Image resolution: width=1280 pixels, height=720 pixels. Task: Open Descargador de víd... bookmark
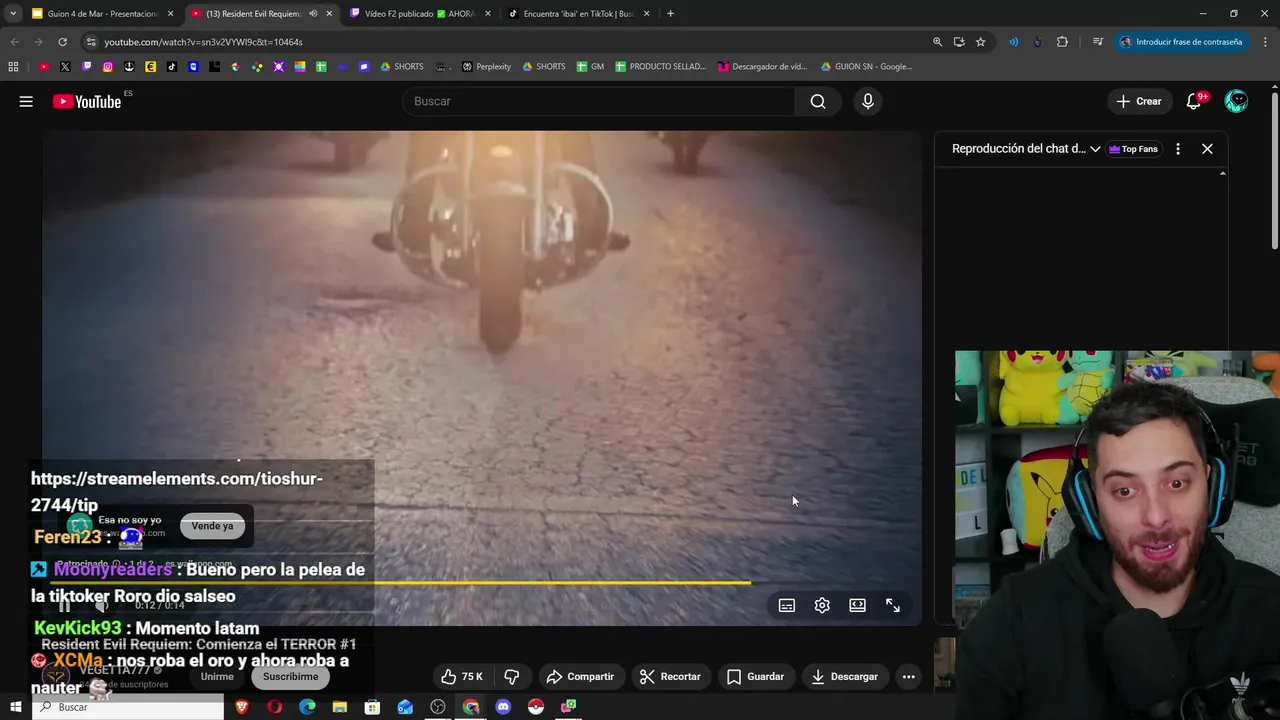[x=762, y=67]
